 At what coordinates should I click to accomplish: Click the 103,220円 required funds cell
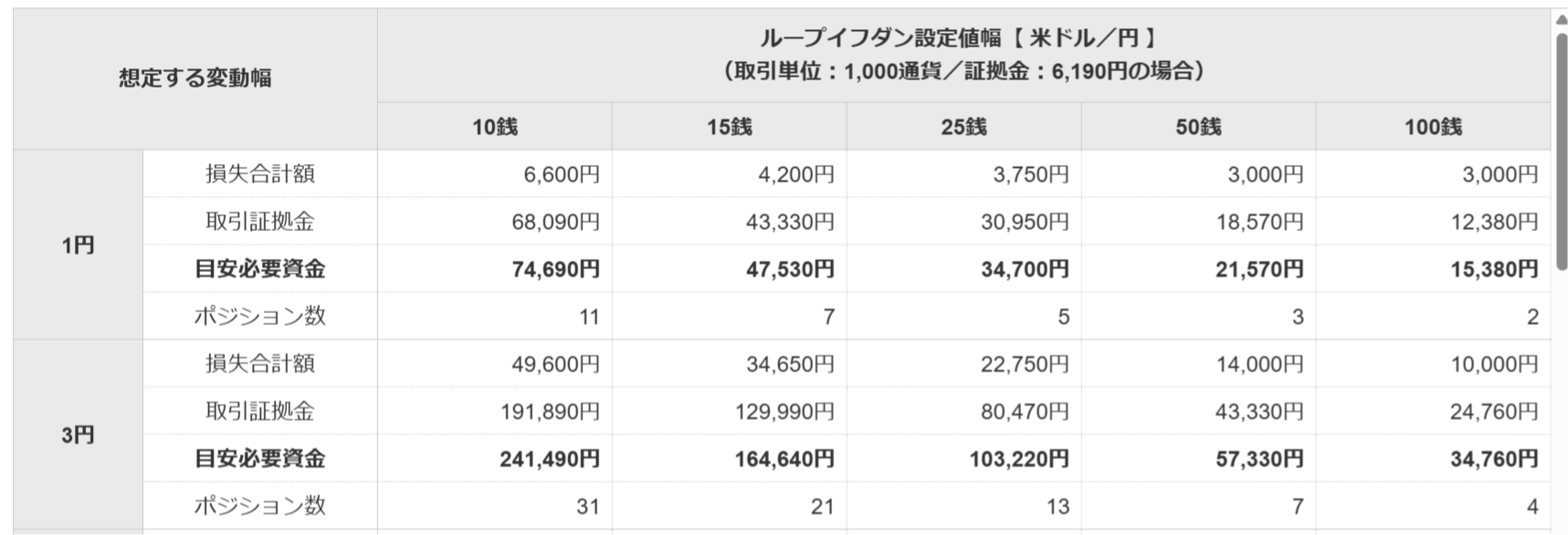[x=1019, y=459]
